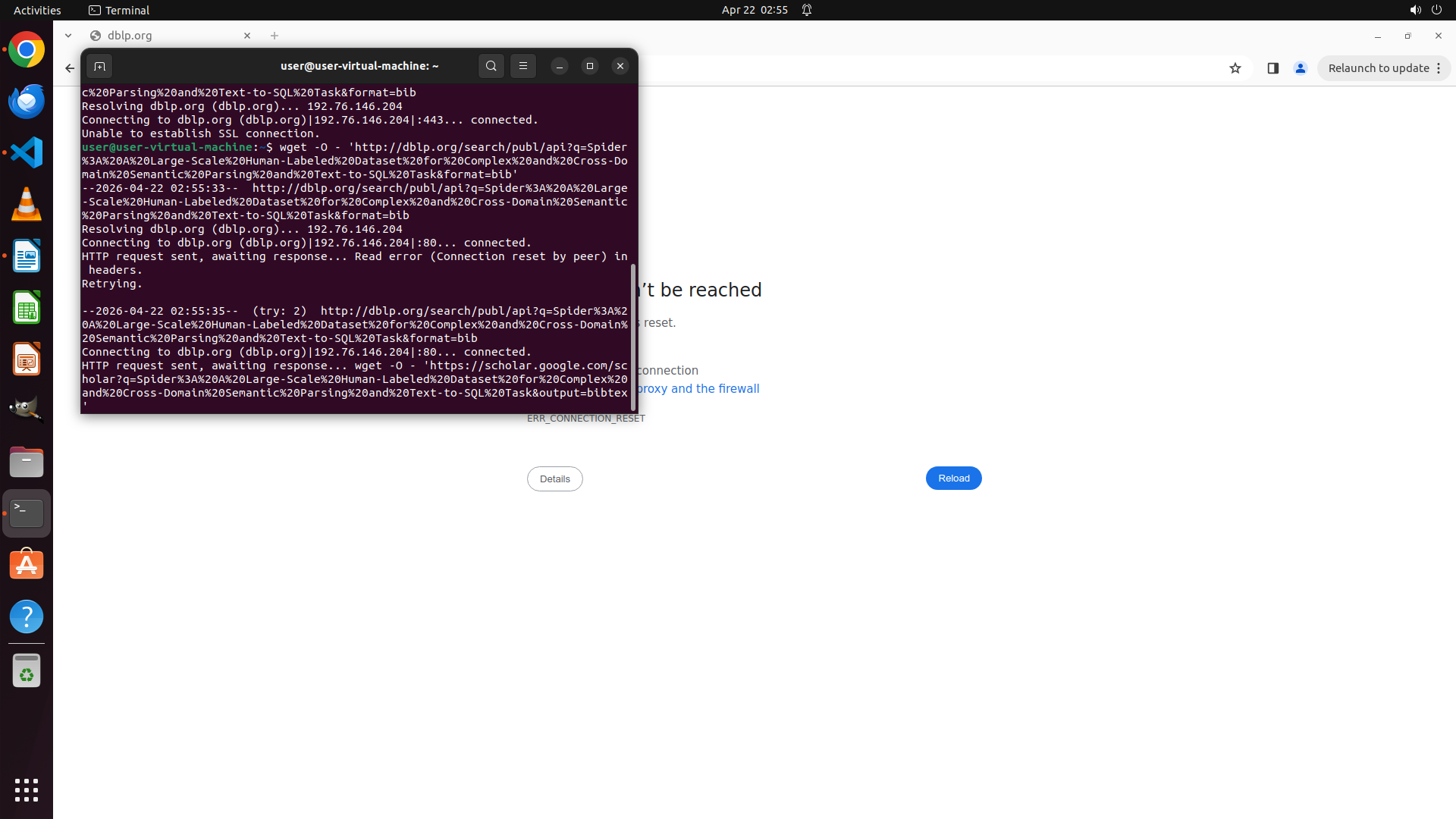Open the Chrome profile avatar

tap(1301, 68)
